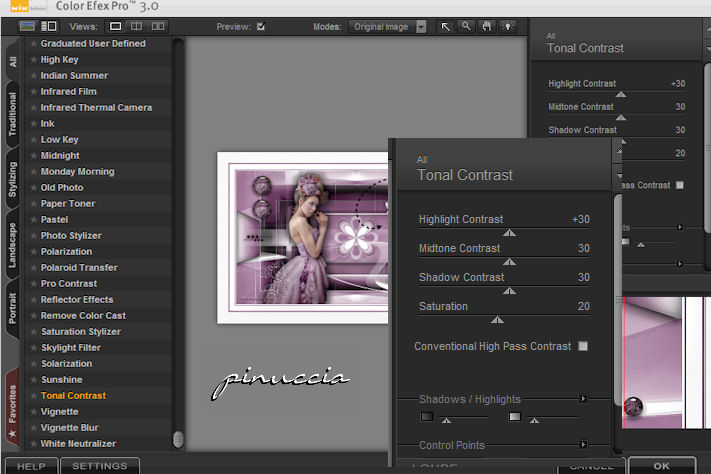Select the side-by-side preview view icon

158,26
